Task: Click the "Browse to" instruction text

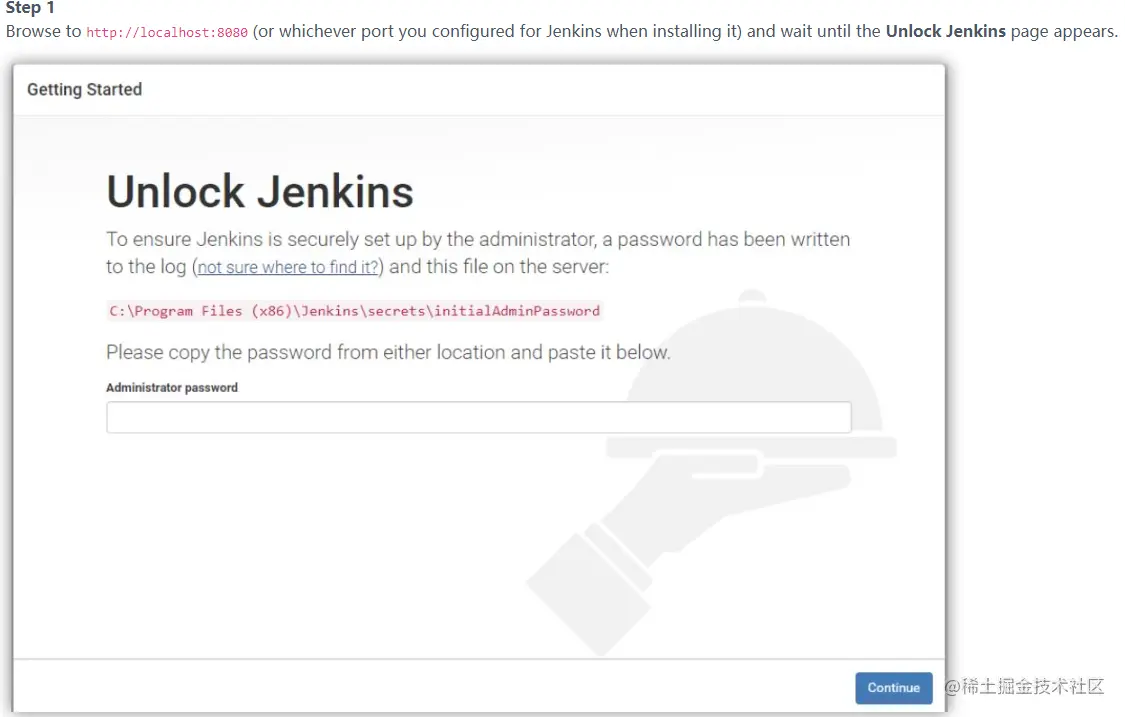Action: click(x=43, y=31)
